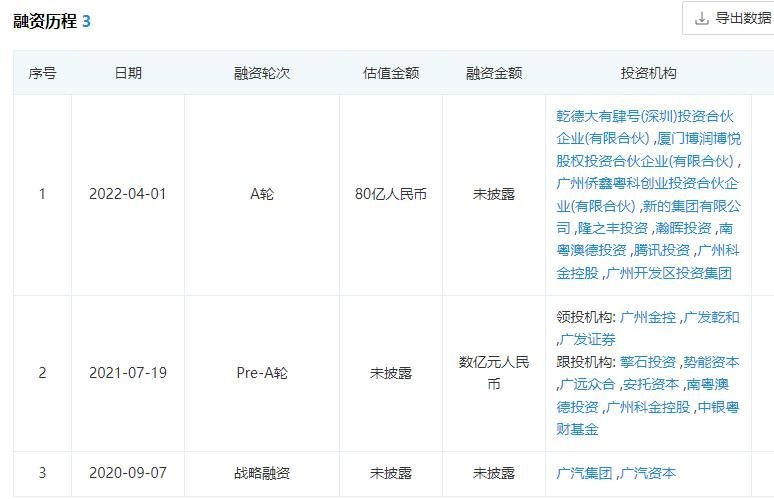Image resolution: width=774 pixels, height=499 pixels.
Task: Select the 融资轮次 column header
Action: (x=262, y=73)
